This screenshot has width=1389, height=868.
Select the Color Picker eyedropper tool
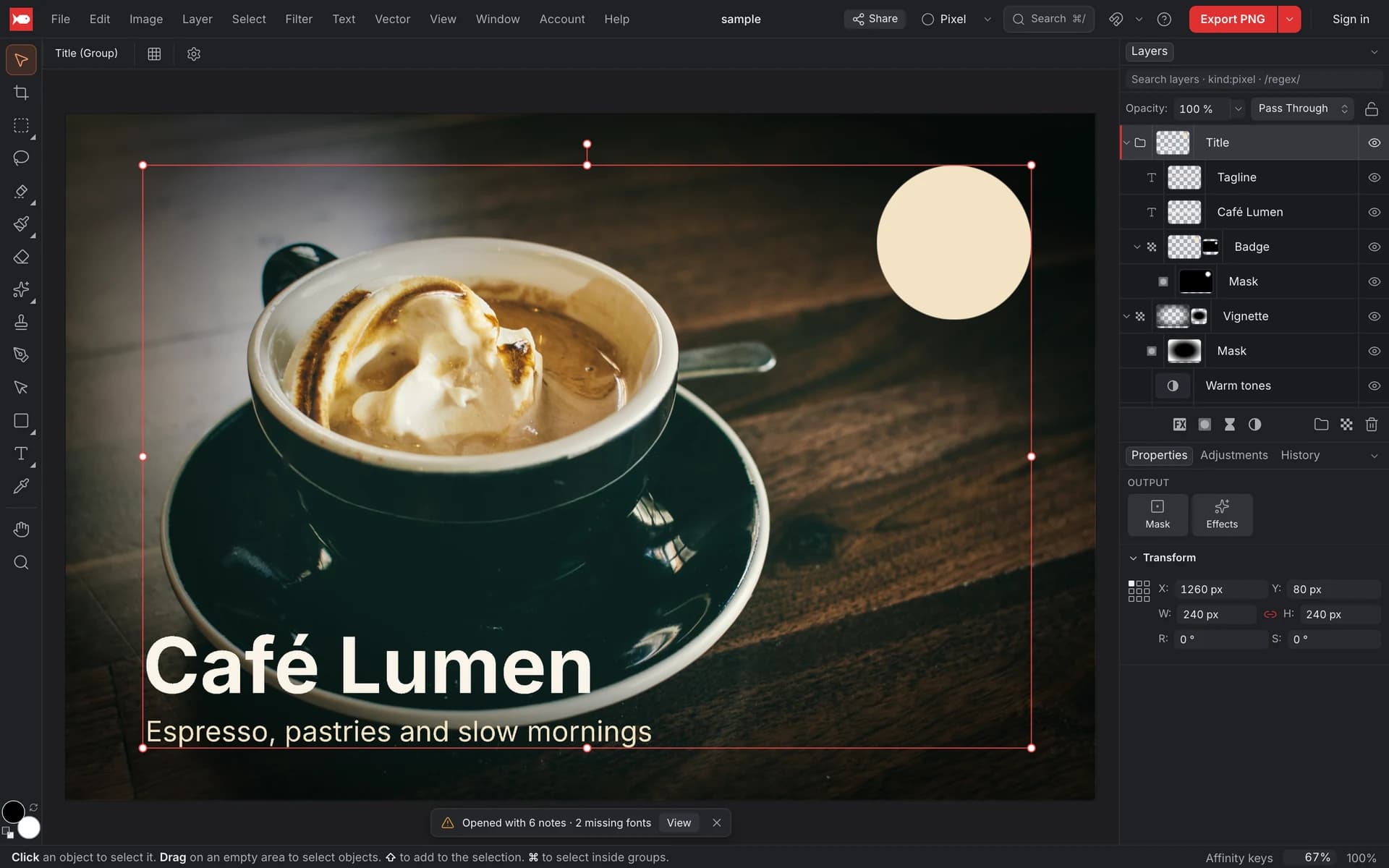point(21,486)
